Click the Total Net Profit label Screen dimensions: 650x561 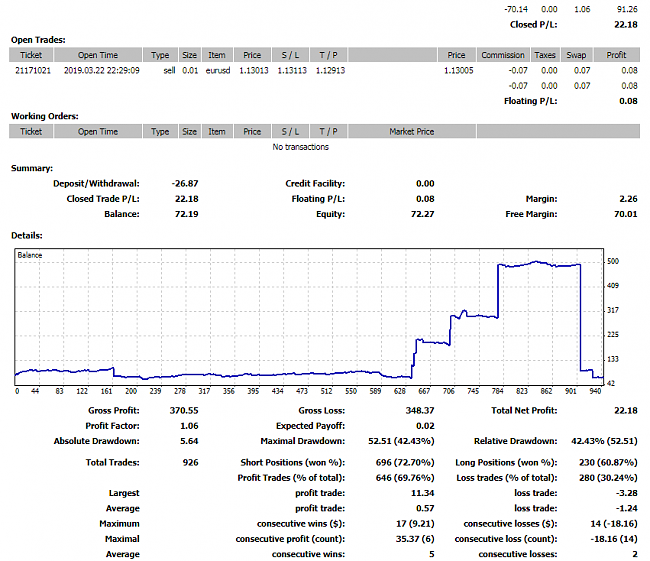coord(524,410)
